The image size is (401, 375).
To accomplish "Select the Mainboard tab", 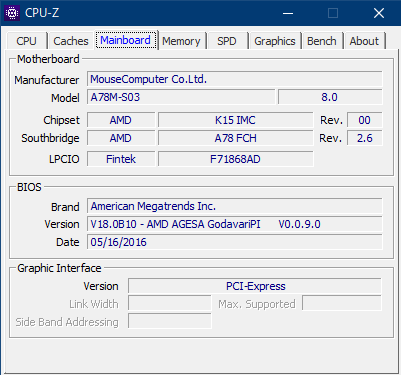I will (126, 40).
